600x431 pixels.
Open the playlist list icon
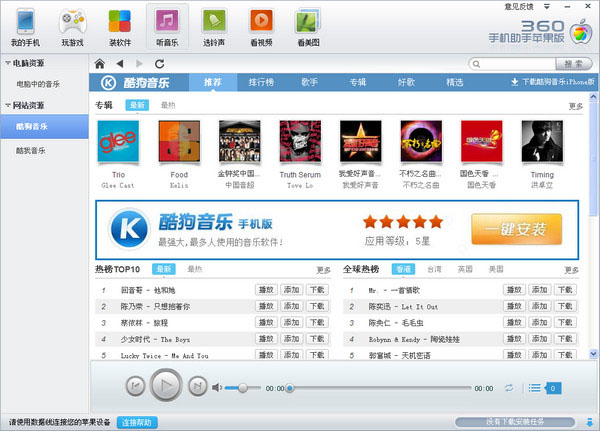(535, 388)
